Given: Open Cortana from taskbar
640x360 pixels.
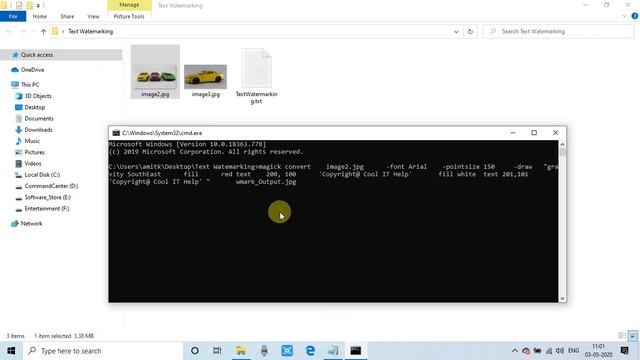Looking at the screenshot, I should coord(195,351).
